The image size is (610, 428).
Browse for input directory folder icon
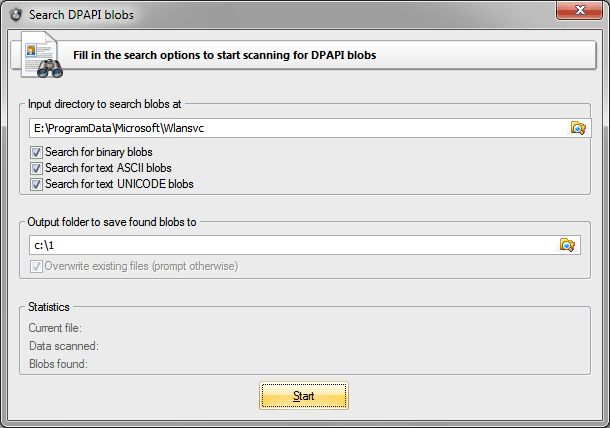click(578, 128)
